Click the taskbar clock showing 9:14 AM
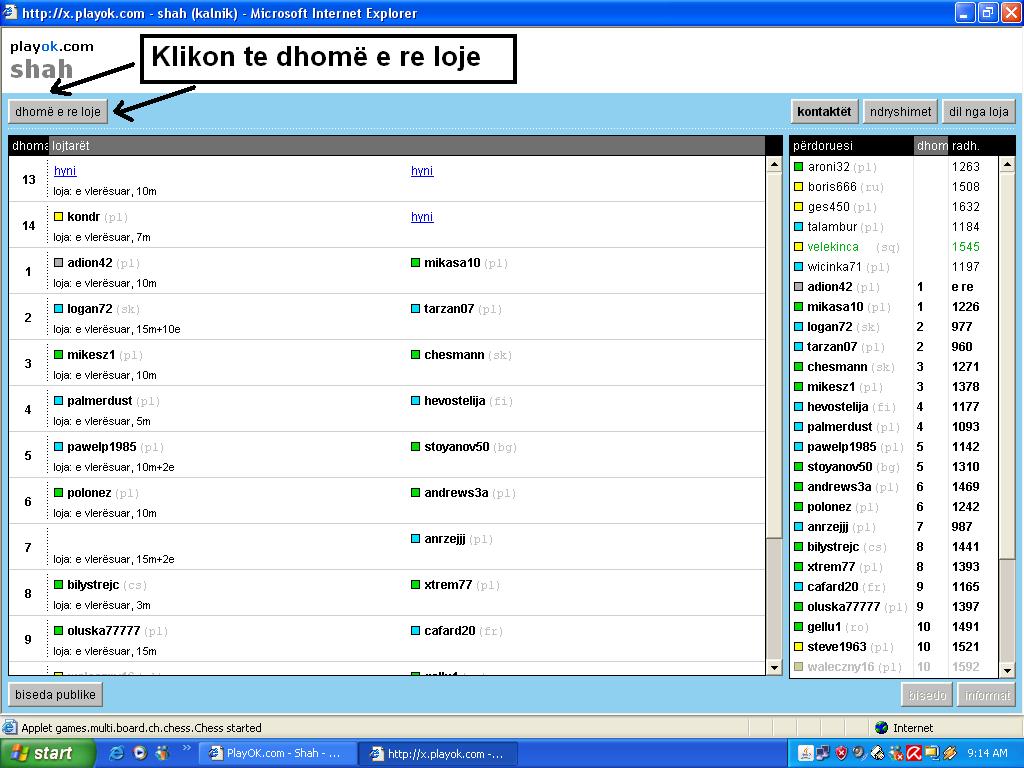Viewport: 1024px width, 768px height. point(987,754)
